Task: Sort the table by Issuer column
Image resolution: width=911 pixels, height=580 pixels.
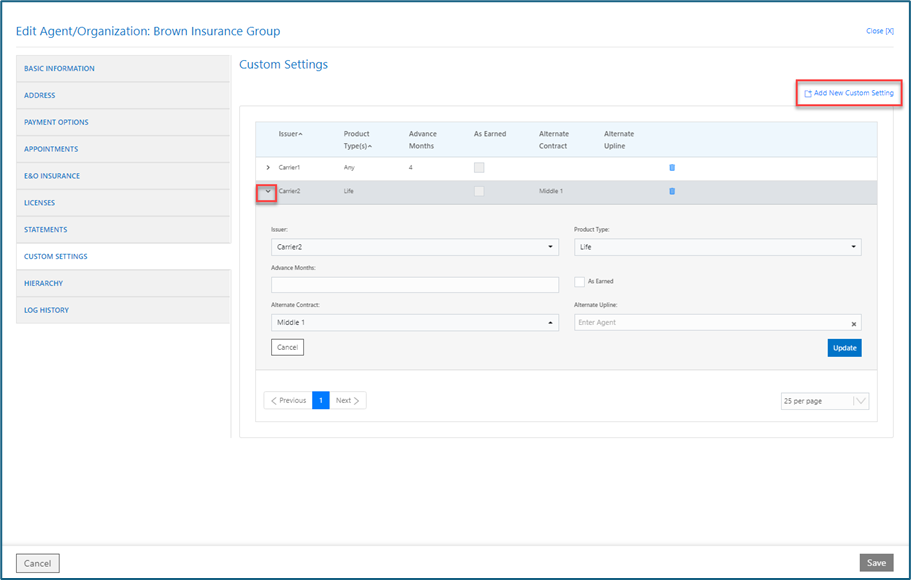Action: [x=290, y=134]
